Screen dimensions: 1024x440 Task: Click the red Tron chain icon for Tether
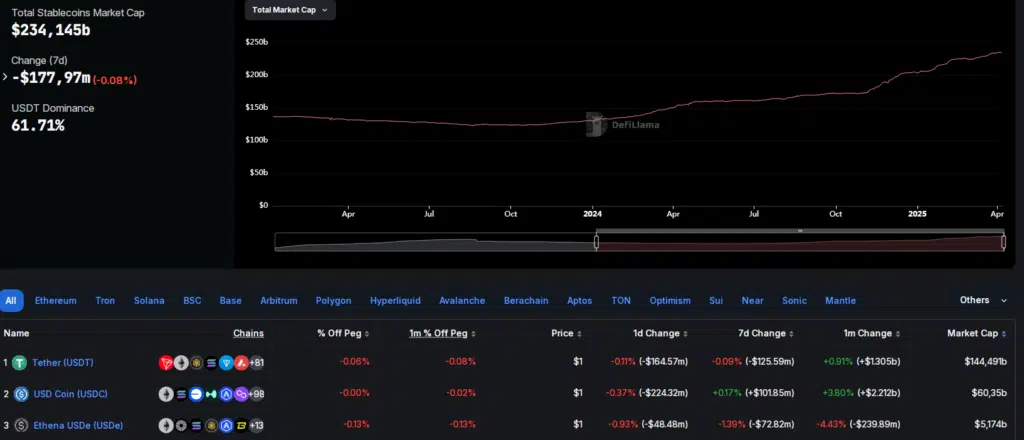(x=166, y=363)
